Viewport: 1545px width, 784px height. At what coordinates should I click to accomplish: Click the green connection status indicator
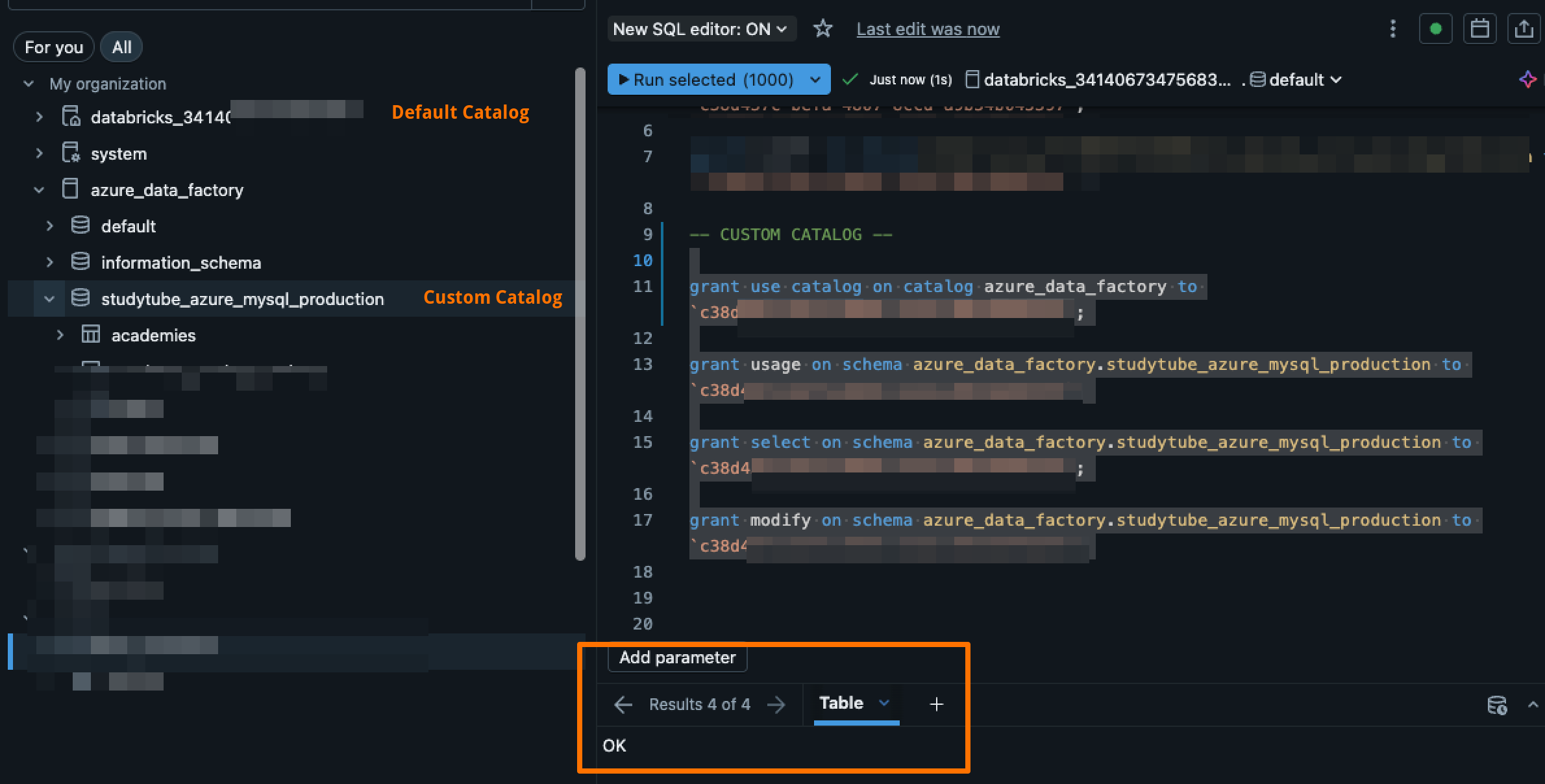pyautogui.click(x=1435, y=29)
